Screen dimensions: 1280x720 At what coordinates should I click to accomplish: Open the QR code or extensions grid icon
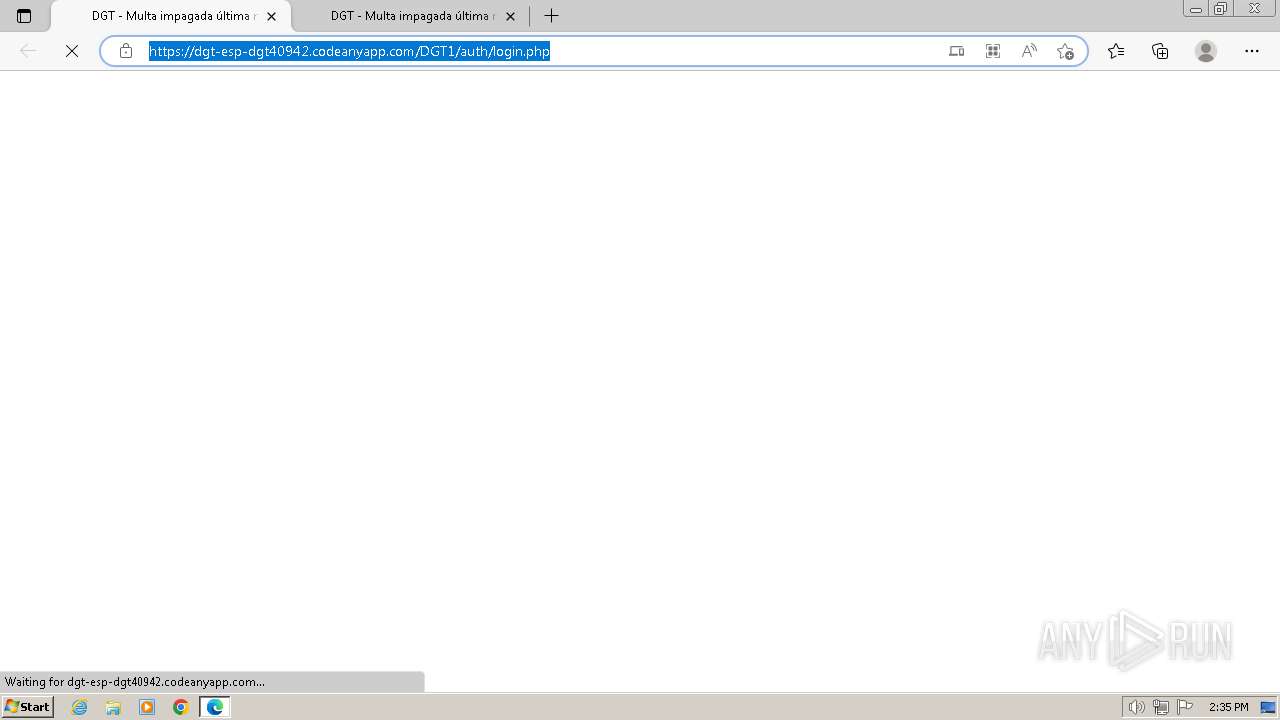point(992,51)
